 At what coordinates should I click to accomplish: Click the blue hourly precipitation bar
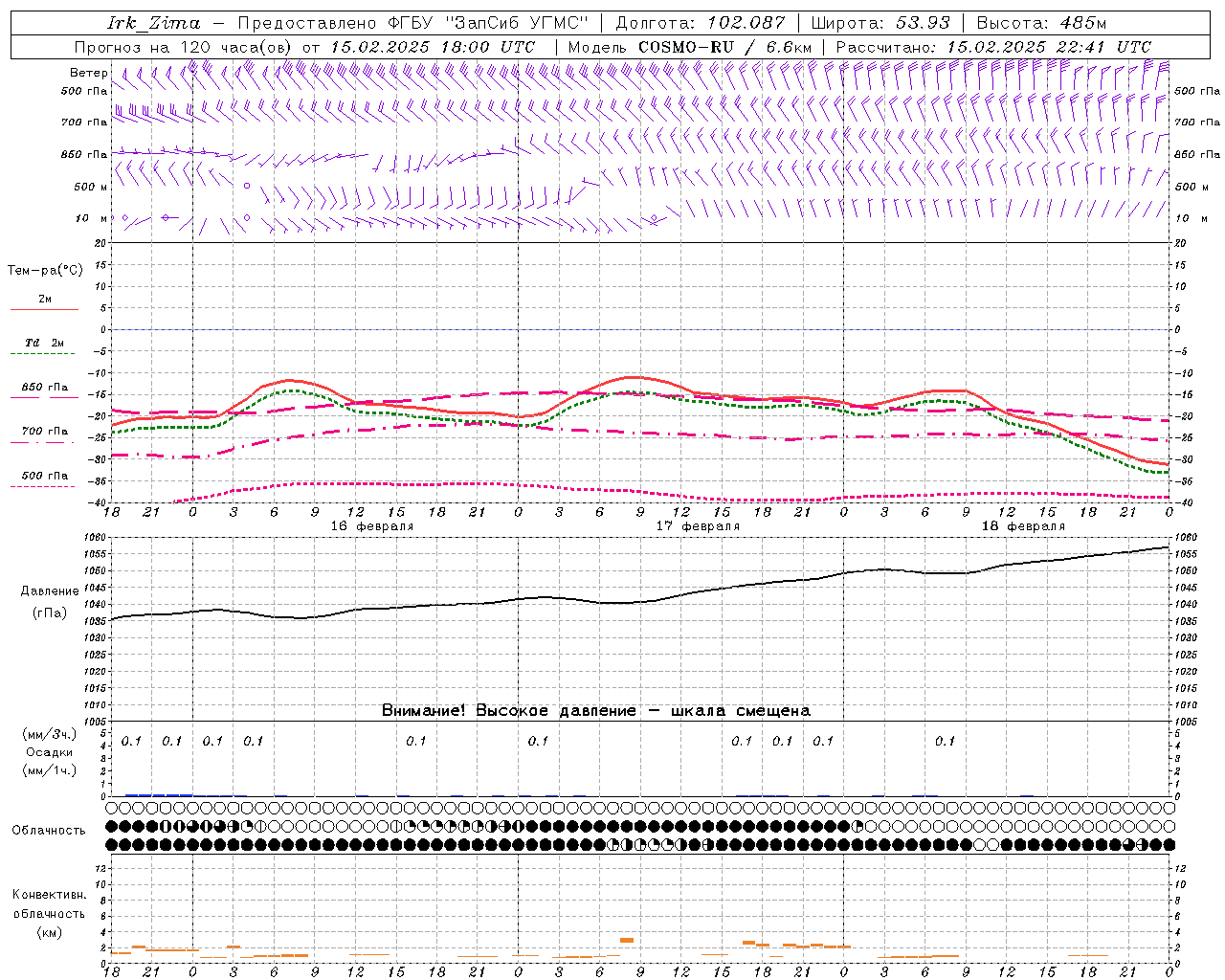click(x=159, y=794)
